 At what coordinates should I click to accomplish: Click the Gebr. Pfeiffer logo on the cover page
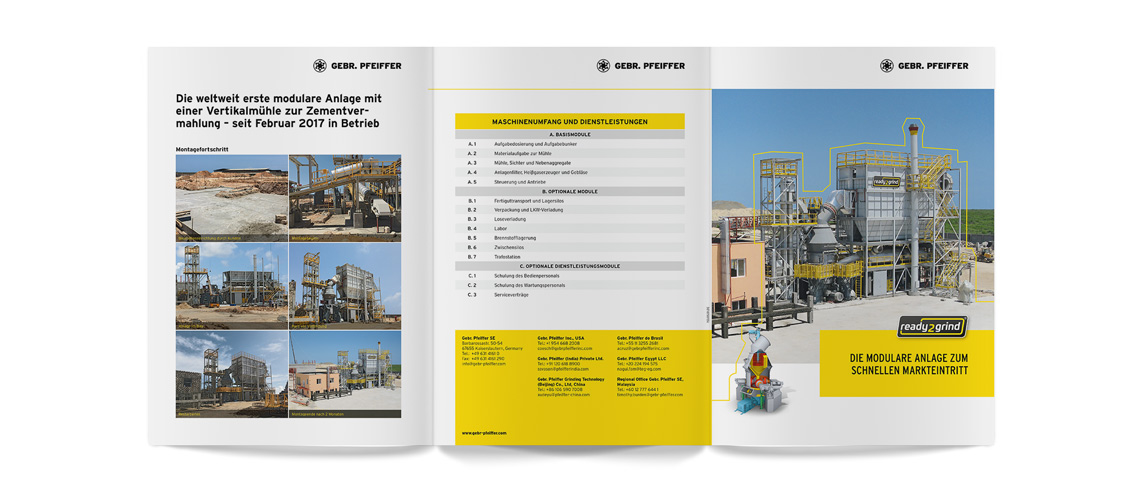coord(924,65)
